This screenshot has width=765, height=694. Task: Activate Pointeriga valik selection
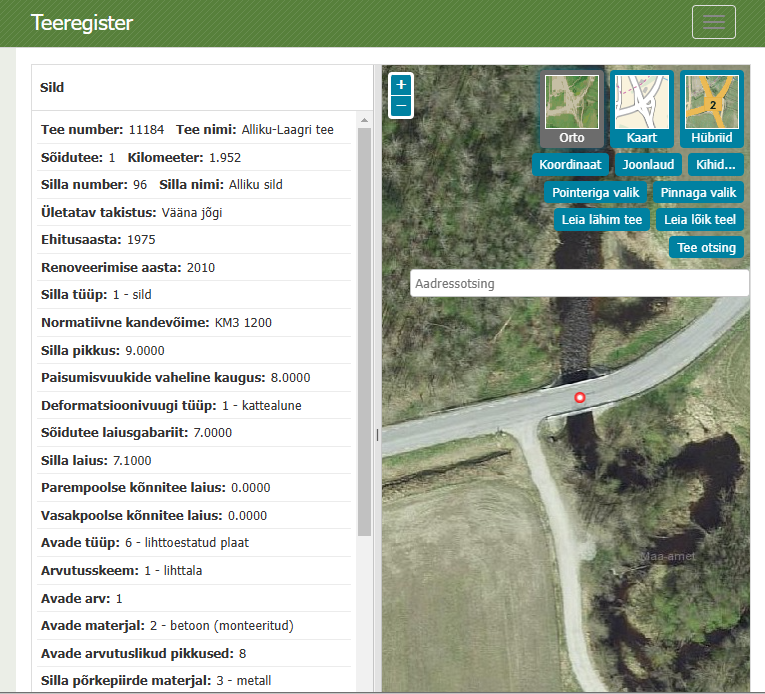pyautogui.click(x=595, y=192)
